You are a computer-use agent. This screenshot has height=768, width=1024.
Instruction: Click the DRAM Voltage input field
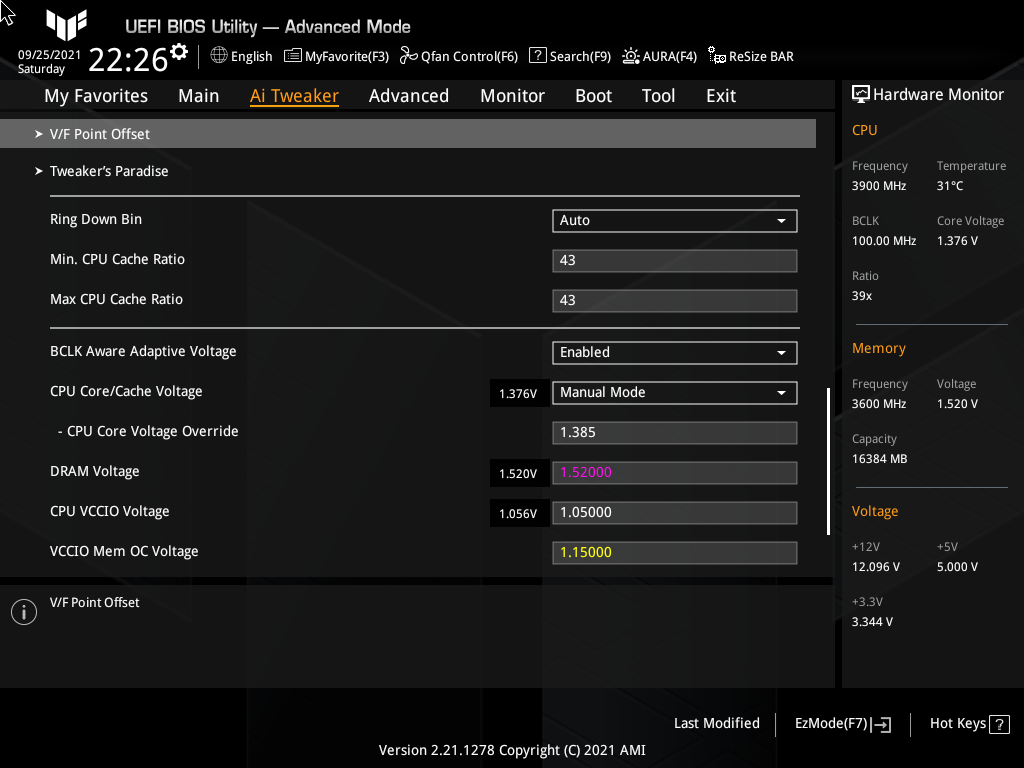pyautogui.click(x=675, y=472)
